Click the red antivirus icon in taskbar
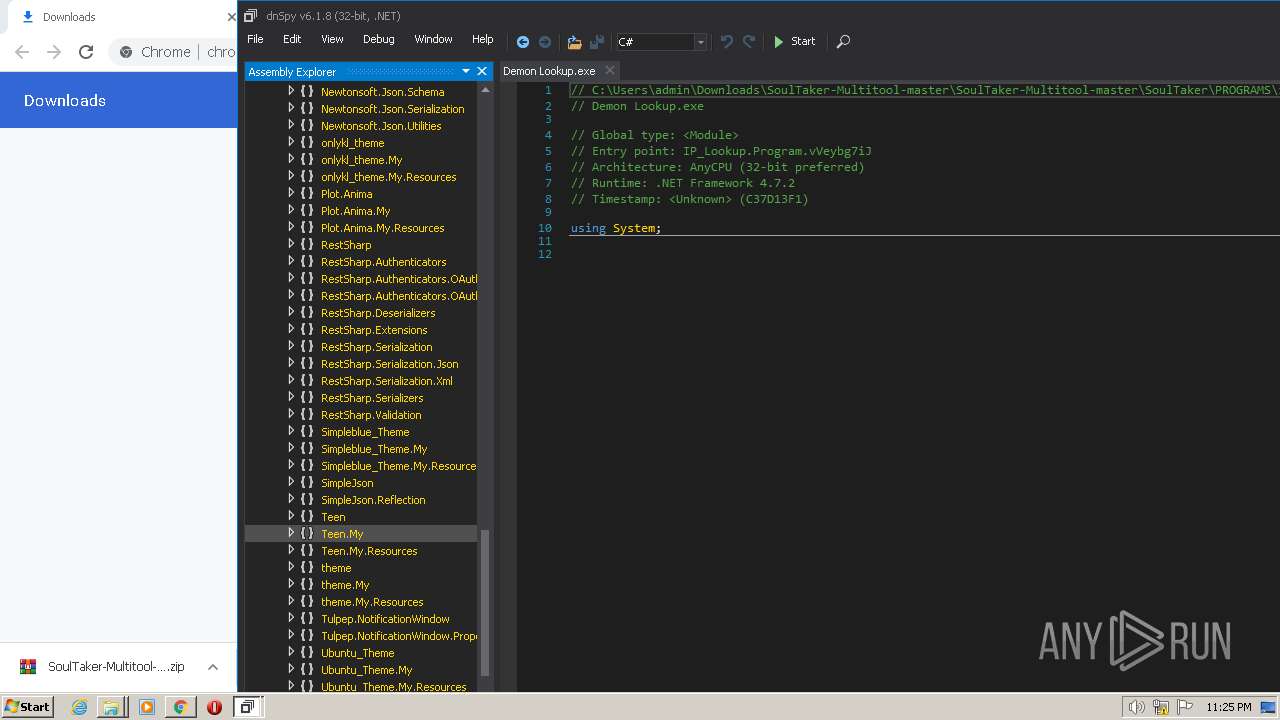1280x720 pixels. (214, 707)
